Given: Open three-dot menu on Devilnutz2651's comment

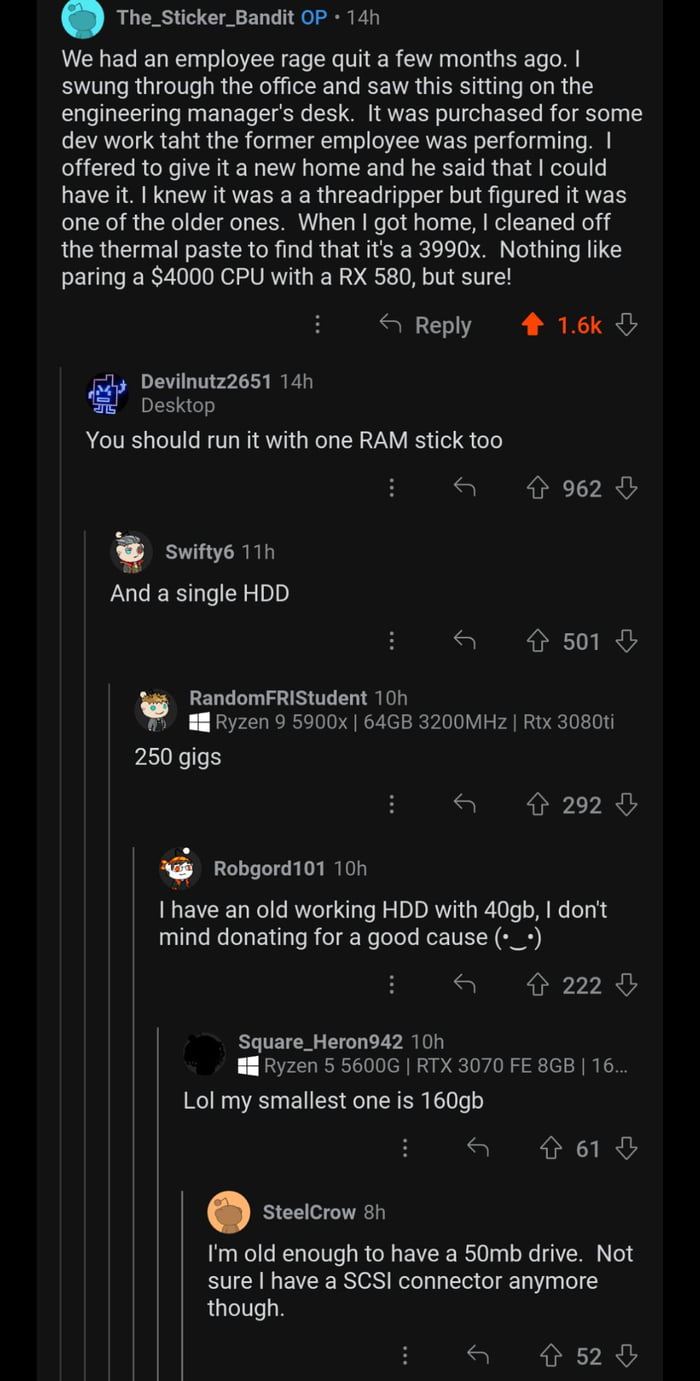Looking at the screenshot, I should point(391,488).
